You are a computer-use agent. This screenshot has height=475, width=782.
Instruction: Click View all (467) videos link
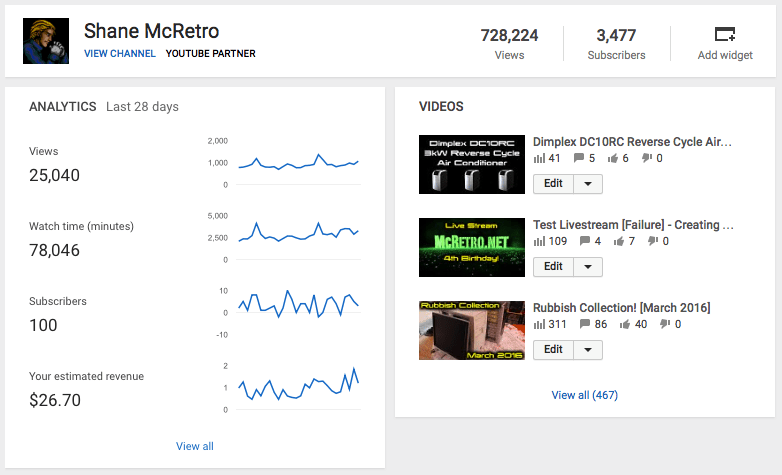(585, 395)
